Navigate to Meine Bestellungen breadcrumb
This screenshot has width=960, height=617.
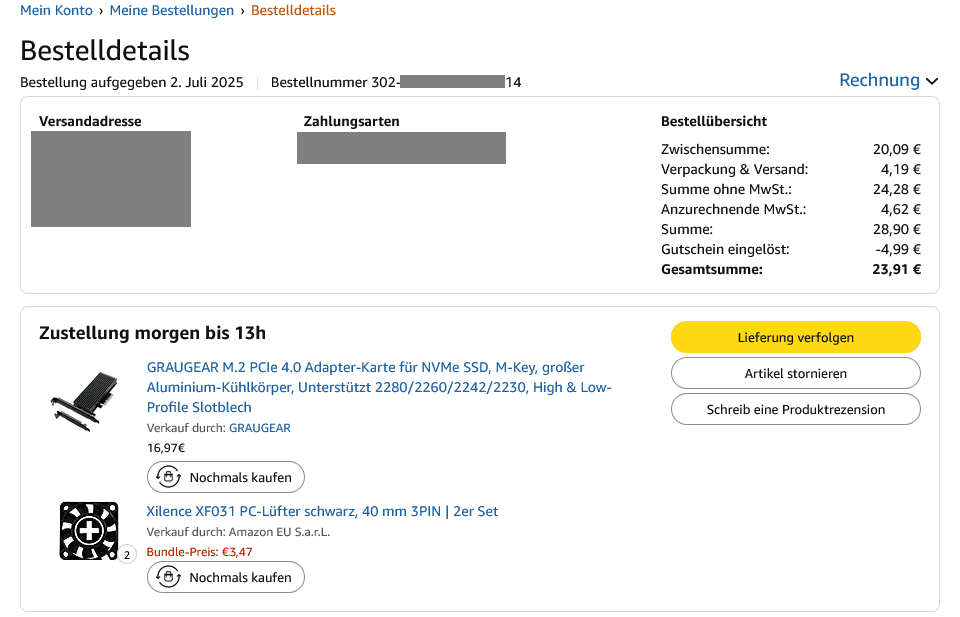point(171,11)
